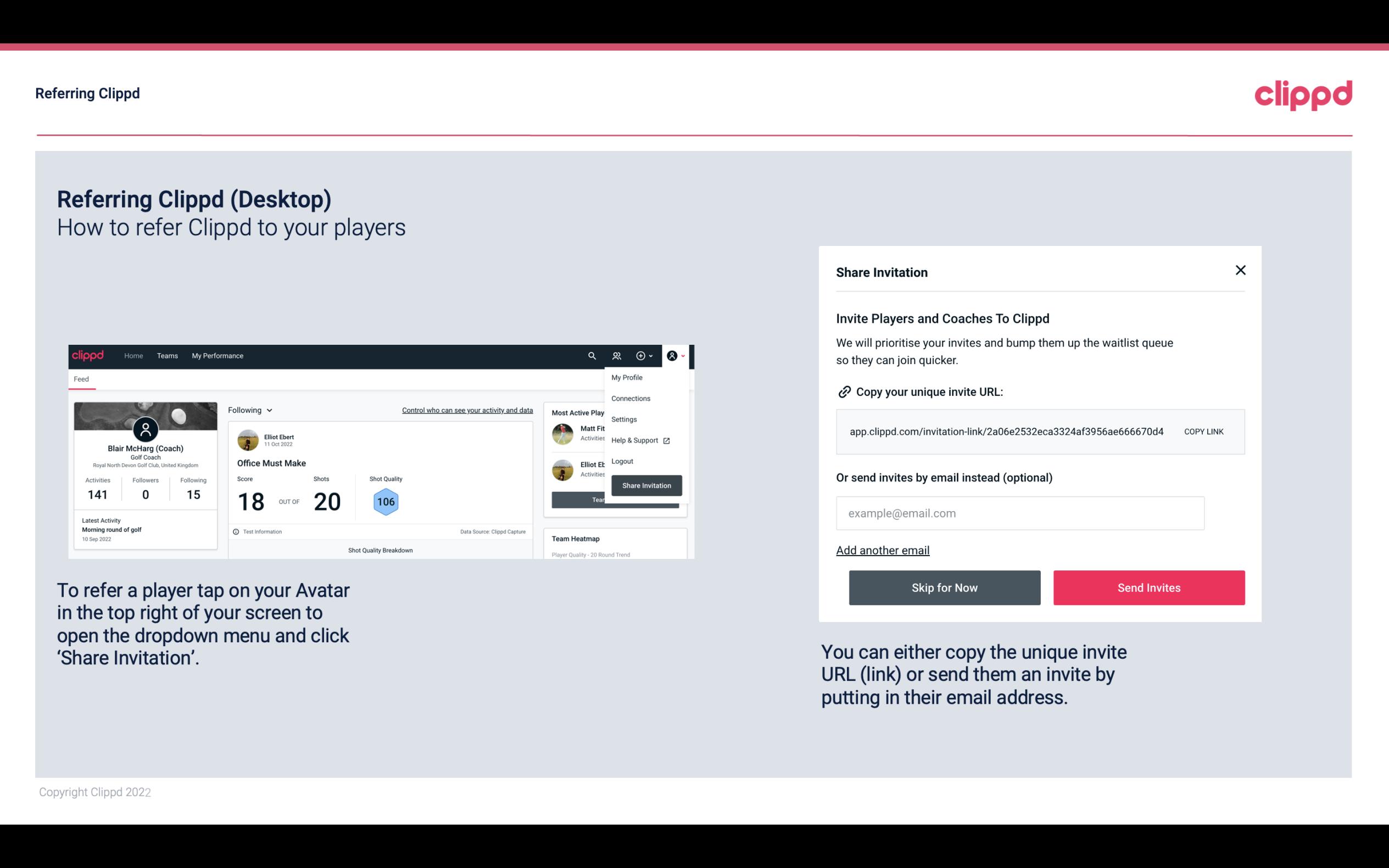Click Skip for Now button in Share Invitation
Viewport: 1389px width, 868px height.
point(944,587)
